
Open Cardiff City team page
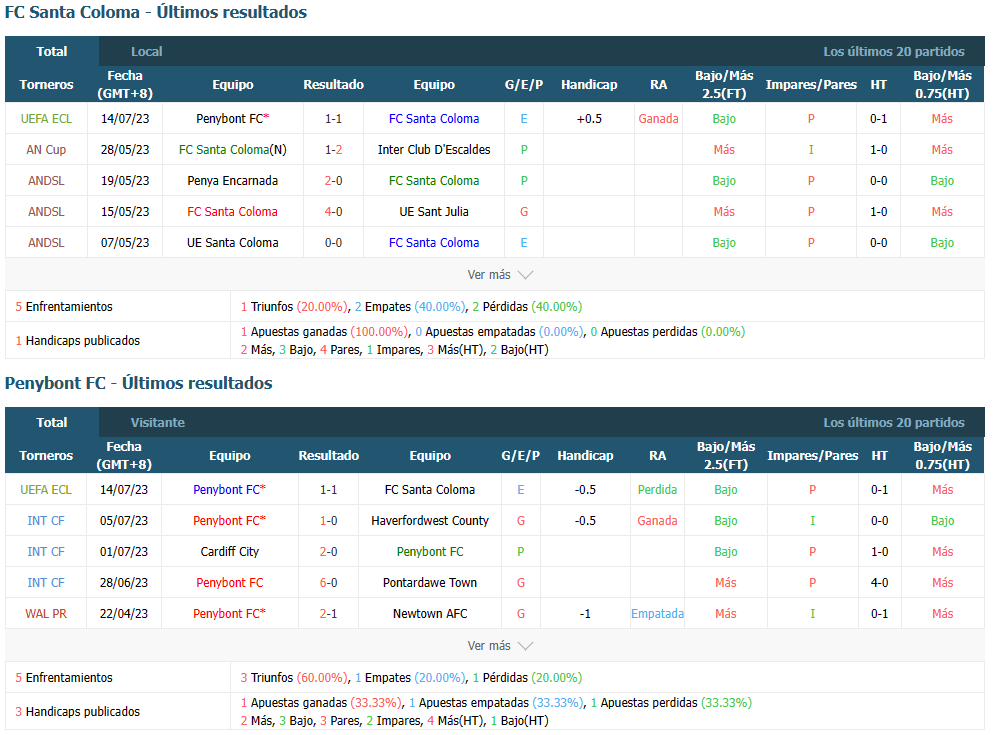229,551
